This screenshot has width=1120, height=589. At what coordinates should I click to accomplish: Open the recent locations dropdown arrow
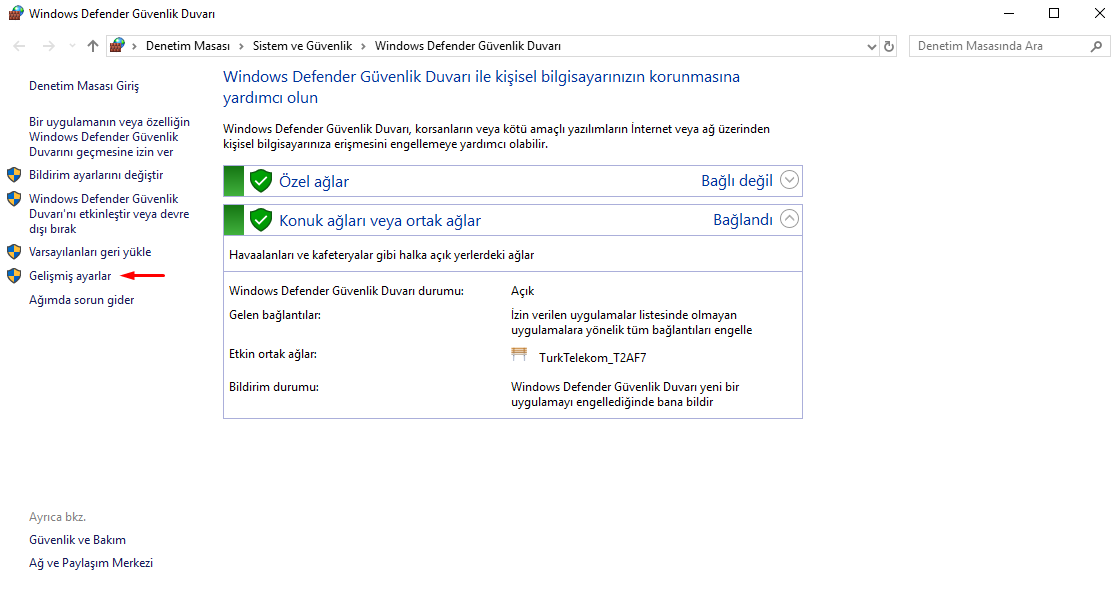coord(72,46)
